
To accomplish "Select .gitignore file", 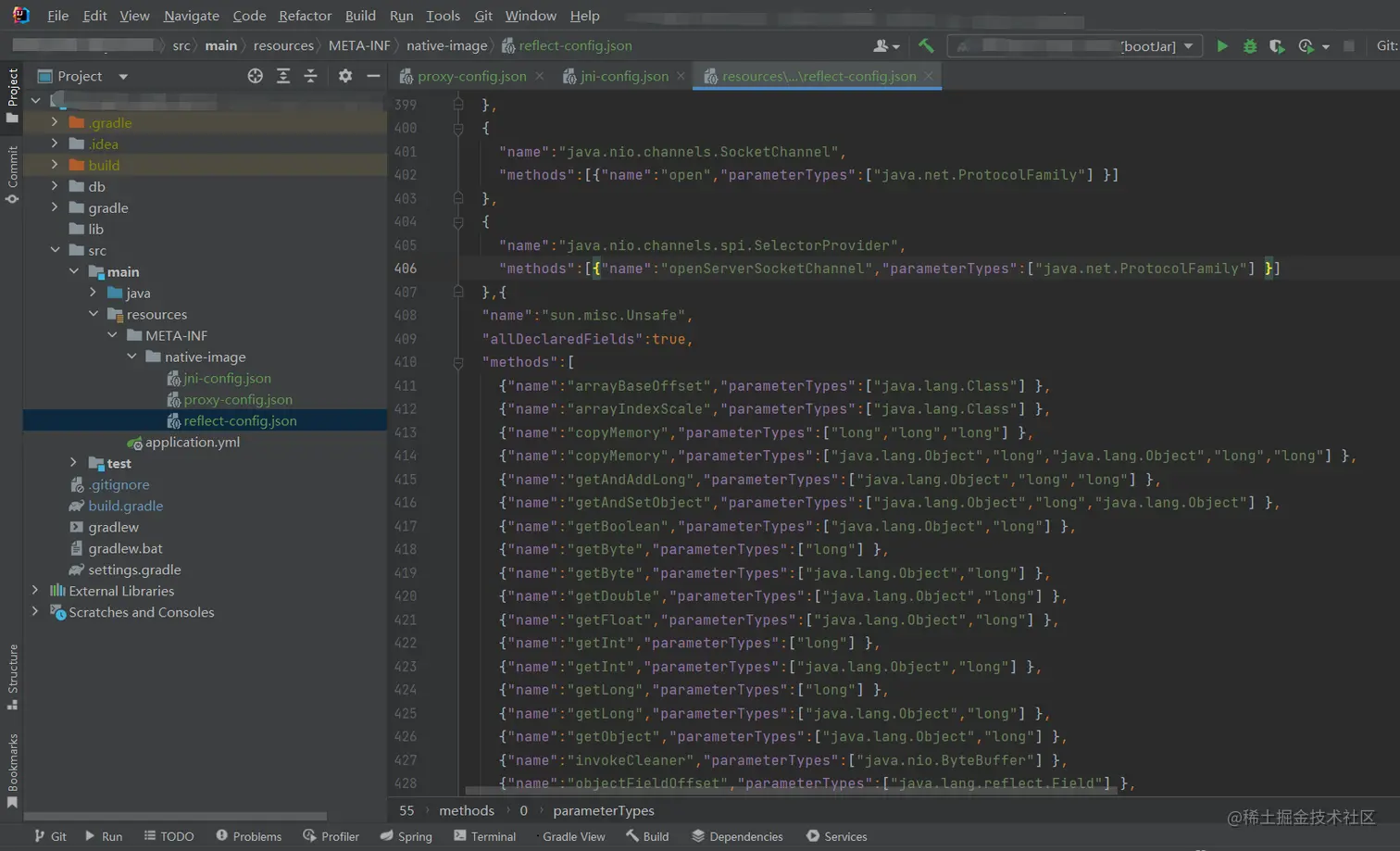I will (119, 484).
